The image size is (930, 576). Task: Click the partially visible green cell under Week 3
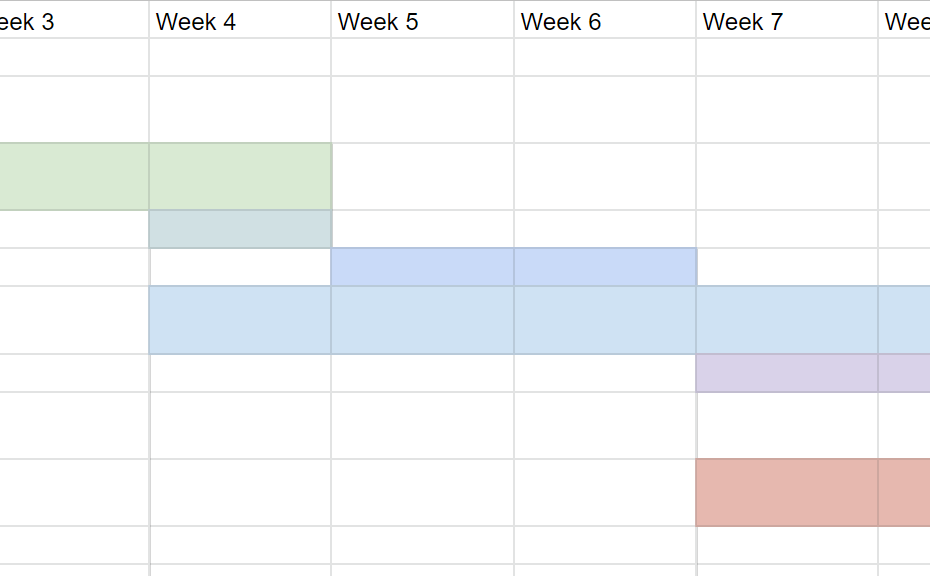pos(74,176)
